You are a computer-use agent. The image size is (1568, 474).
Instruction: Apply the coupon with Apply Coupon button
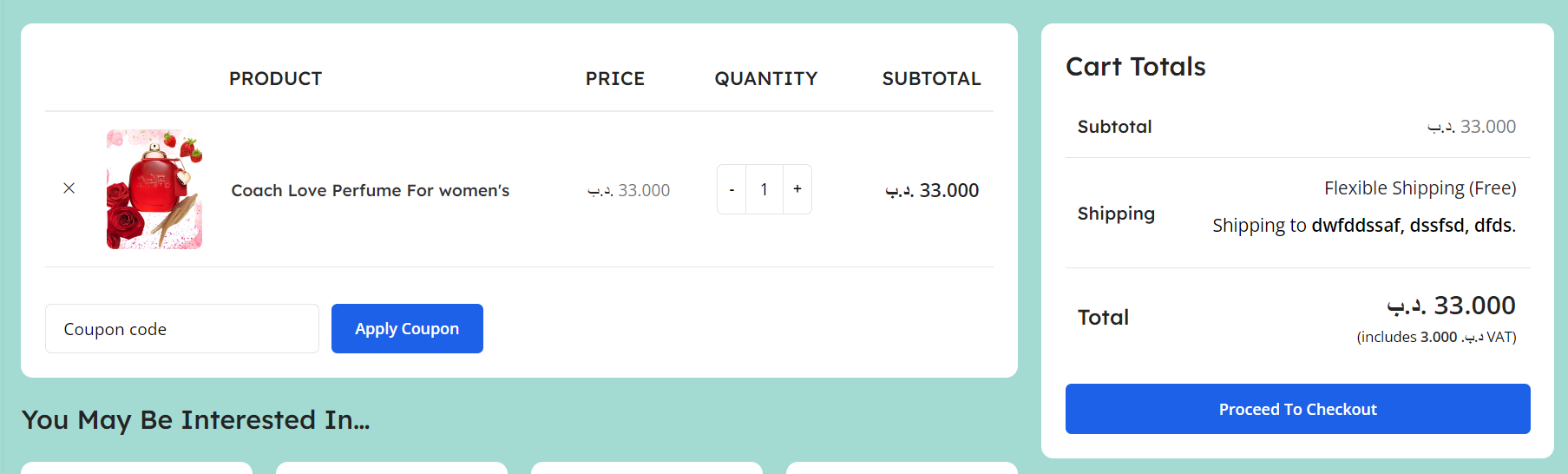407,329
